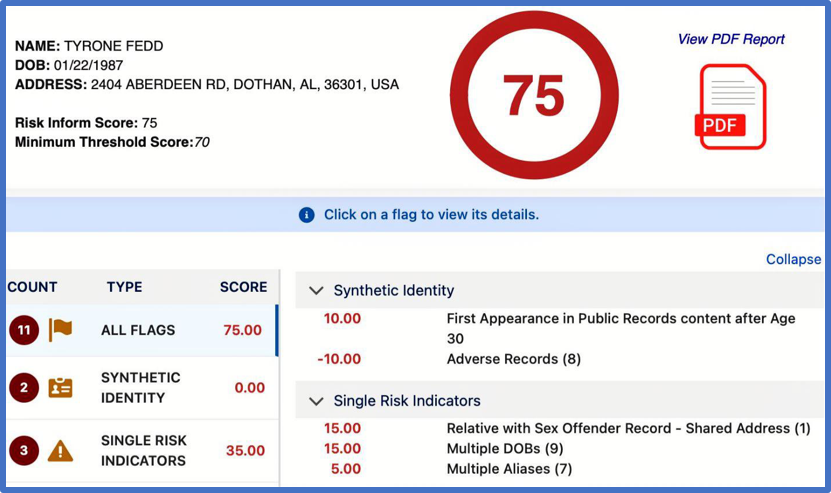
Task: Click the First Appearance in Public Records flag
Action: tap(621, 328)
